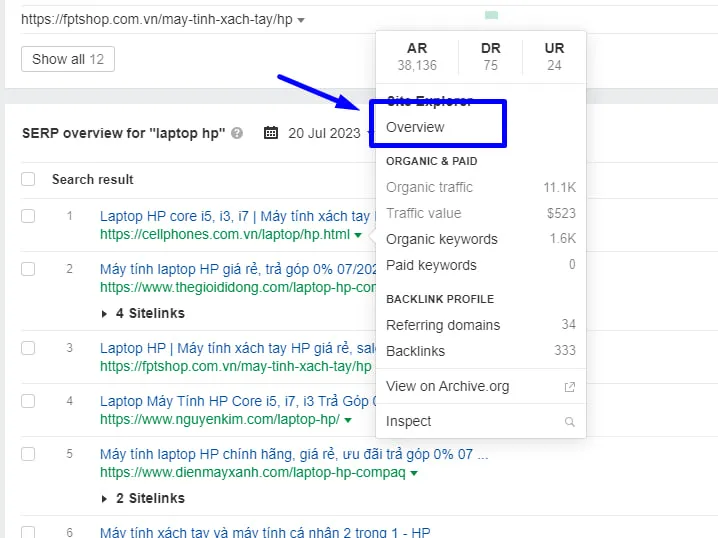Open dropdown arrow after dienmayxanh.com URL
The image size is (718, 538).
414,473
